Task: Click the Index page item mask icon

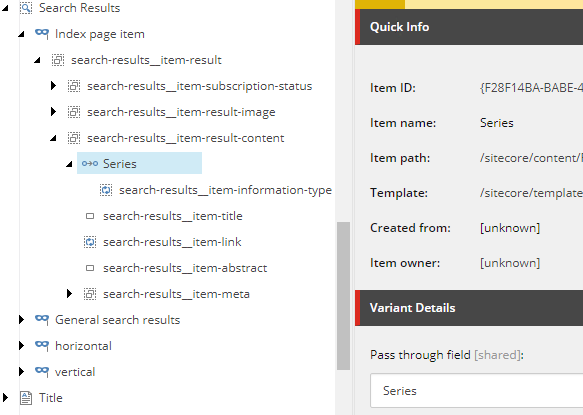Action: 42,34
